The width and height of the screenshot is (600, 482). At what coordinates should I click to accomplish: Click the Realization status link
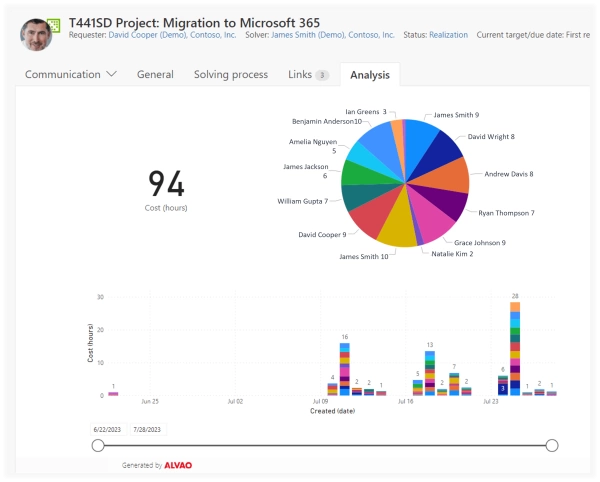click(x=448, y=35)
